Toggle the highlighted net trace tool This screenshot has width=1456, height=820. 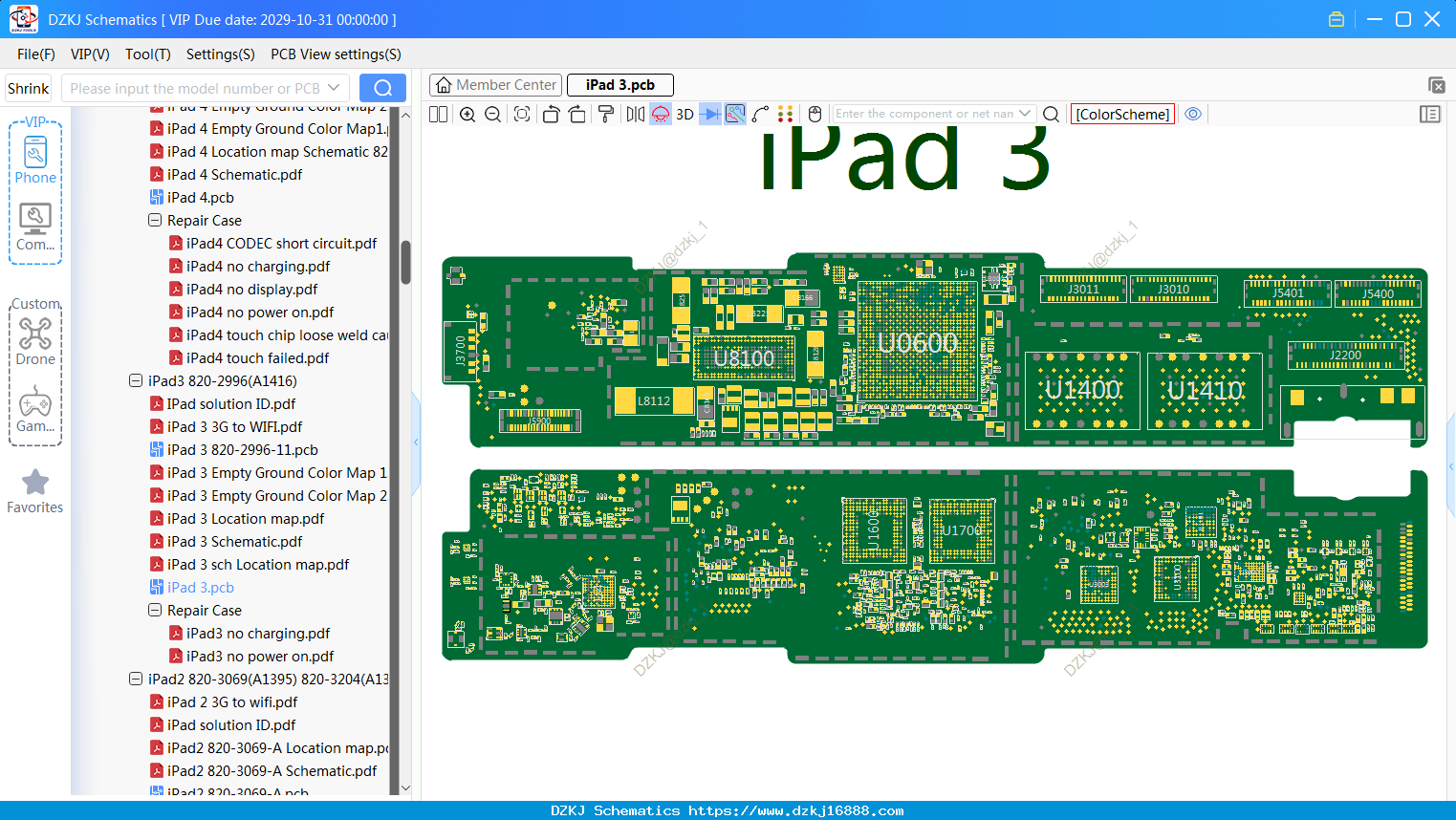tap(735, 114)
